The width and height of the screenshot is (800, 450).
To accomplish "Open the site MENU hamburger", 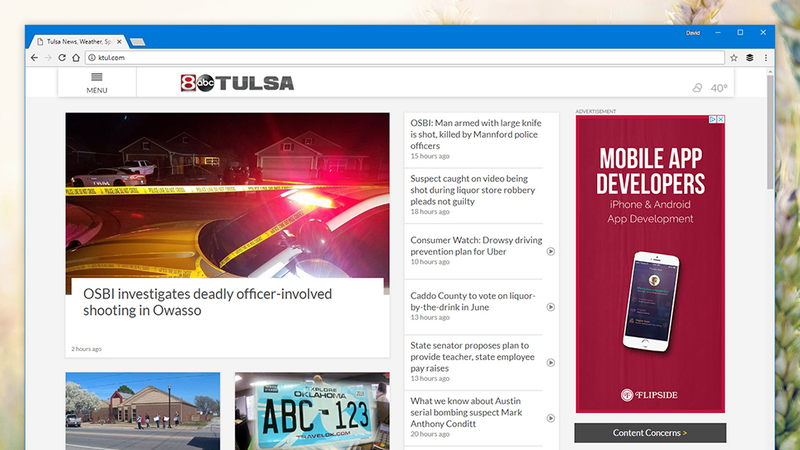I will (x=97, y=83).
